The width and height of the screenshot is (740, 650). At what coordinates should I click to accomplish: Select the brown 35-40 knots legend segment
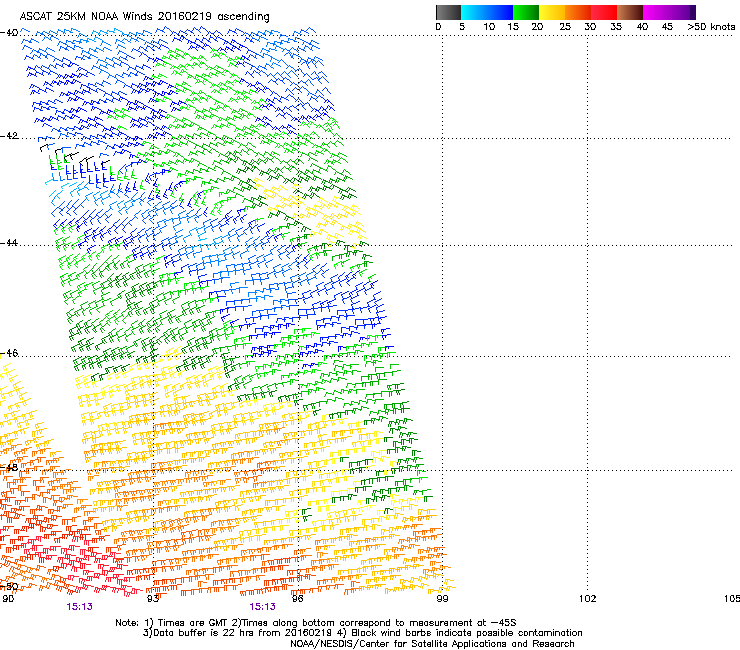[x=630, y=12]
